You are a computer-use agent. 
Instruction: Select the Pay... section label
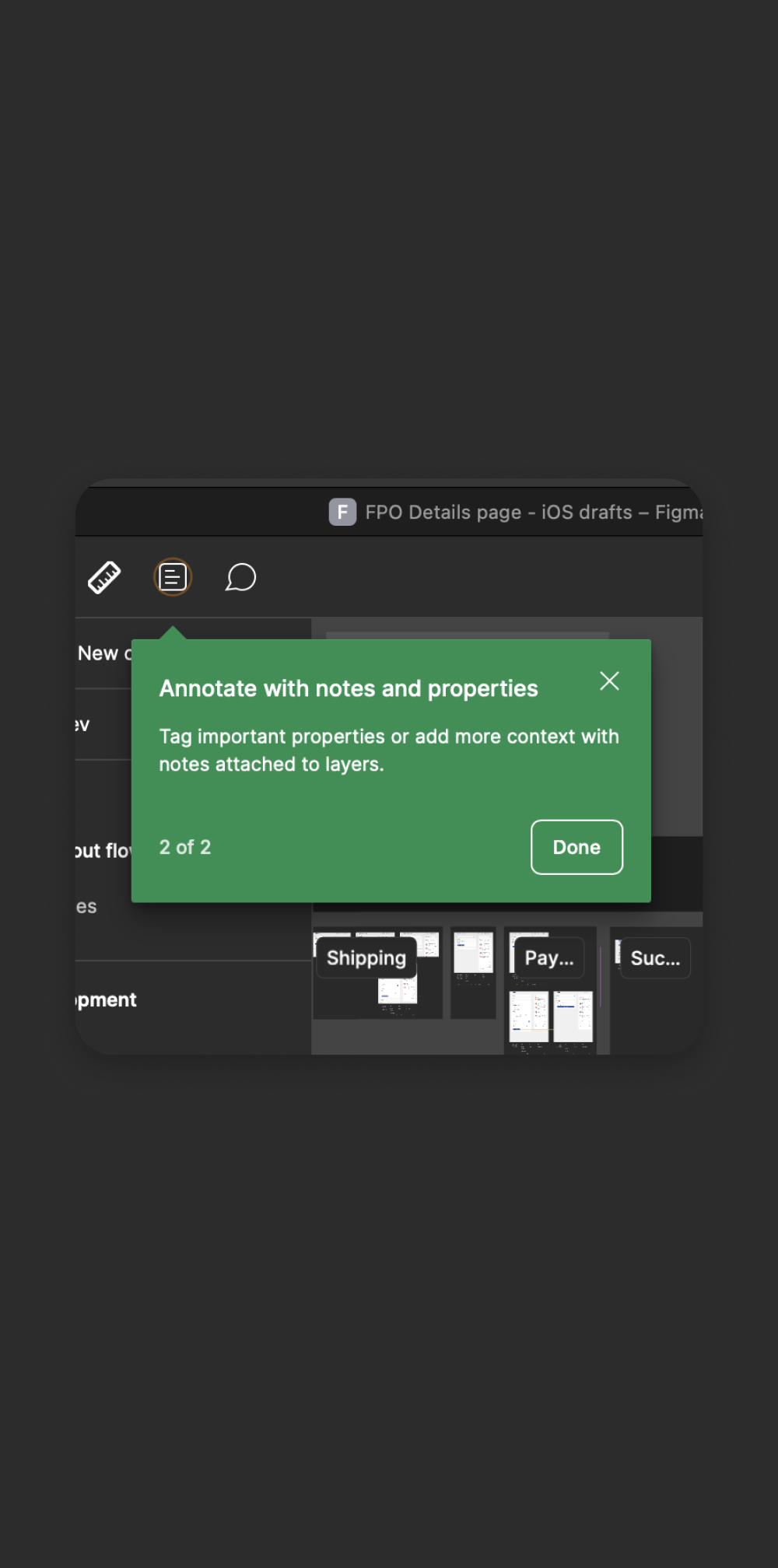click(x=549, y=958)
